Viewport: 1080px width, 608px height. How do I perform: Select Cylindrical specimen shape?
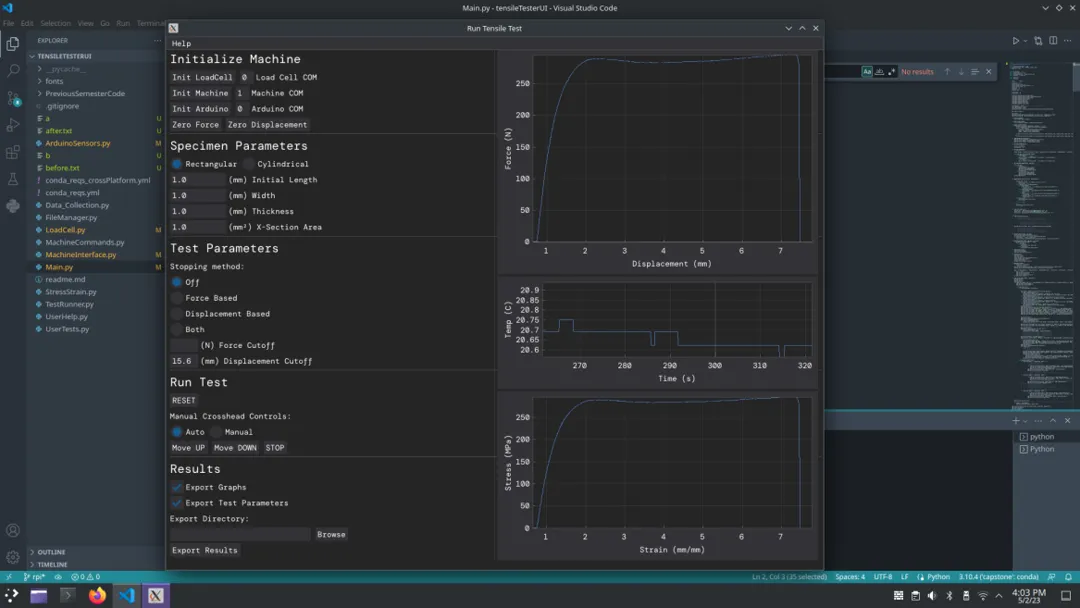pos(249,164)
